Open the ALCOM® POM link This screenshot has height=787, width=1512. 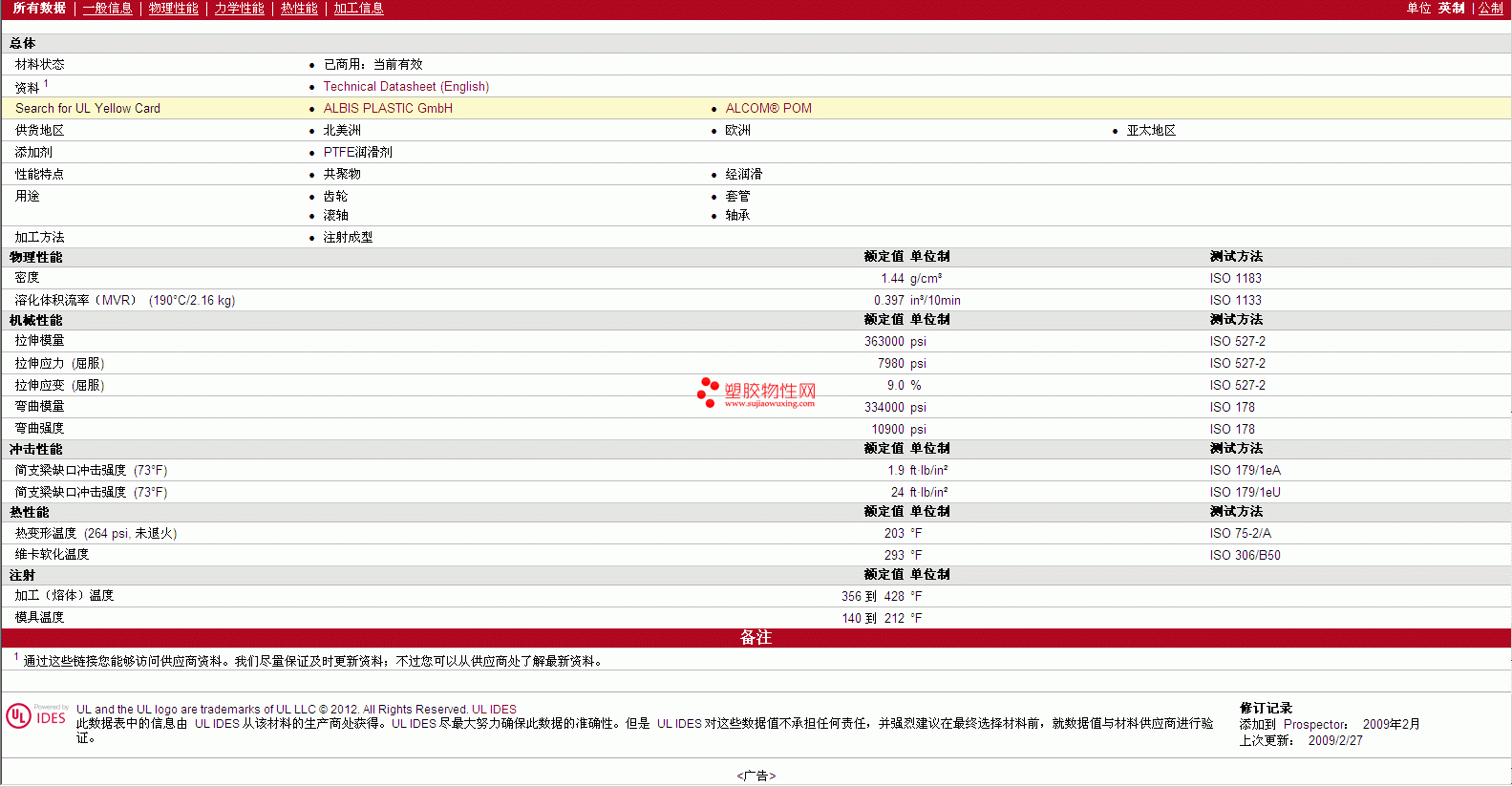(x=769, y=108)
